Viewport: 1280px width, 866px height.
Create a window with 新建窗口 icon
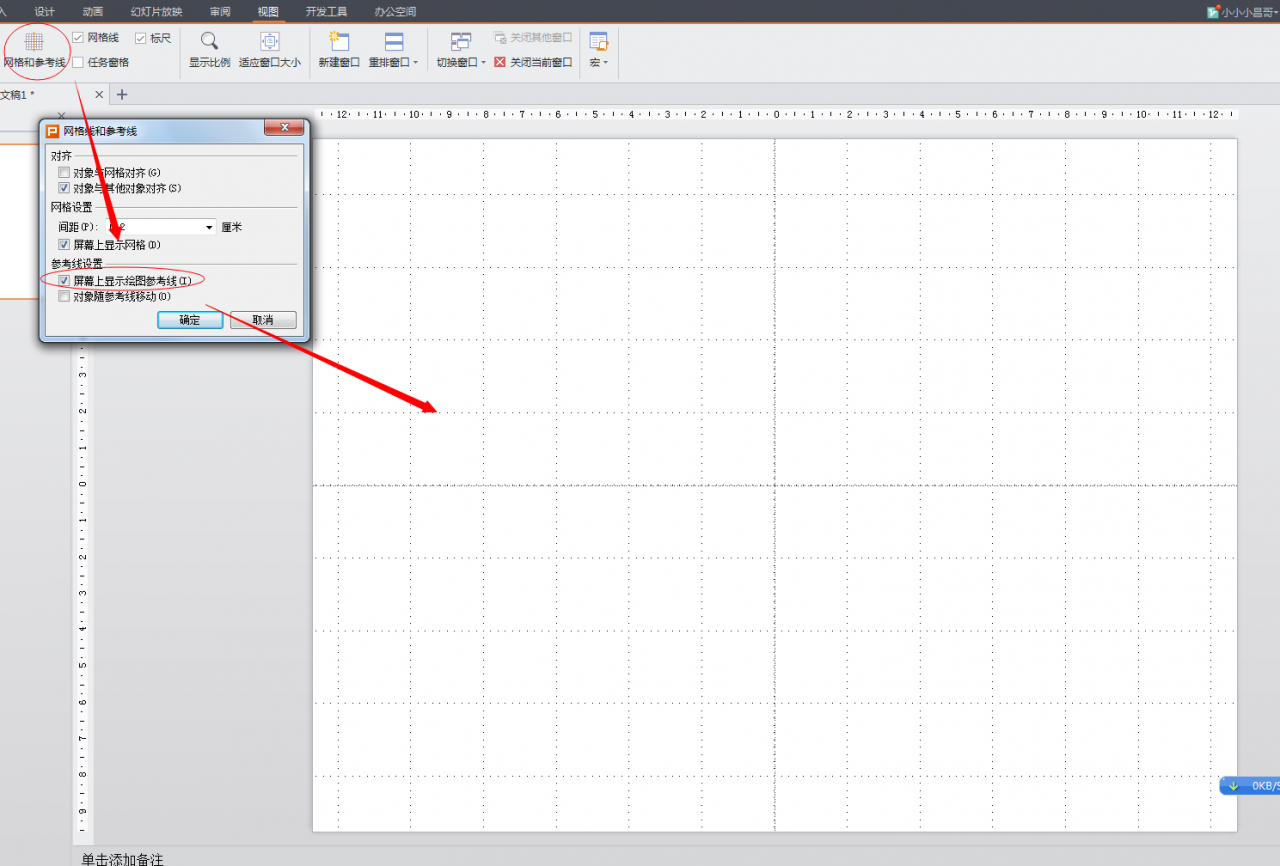339,41
